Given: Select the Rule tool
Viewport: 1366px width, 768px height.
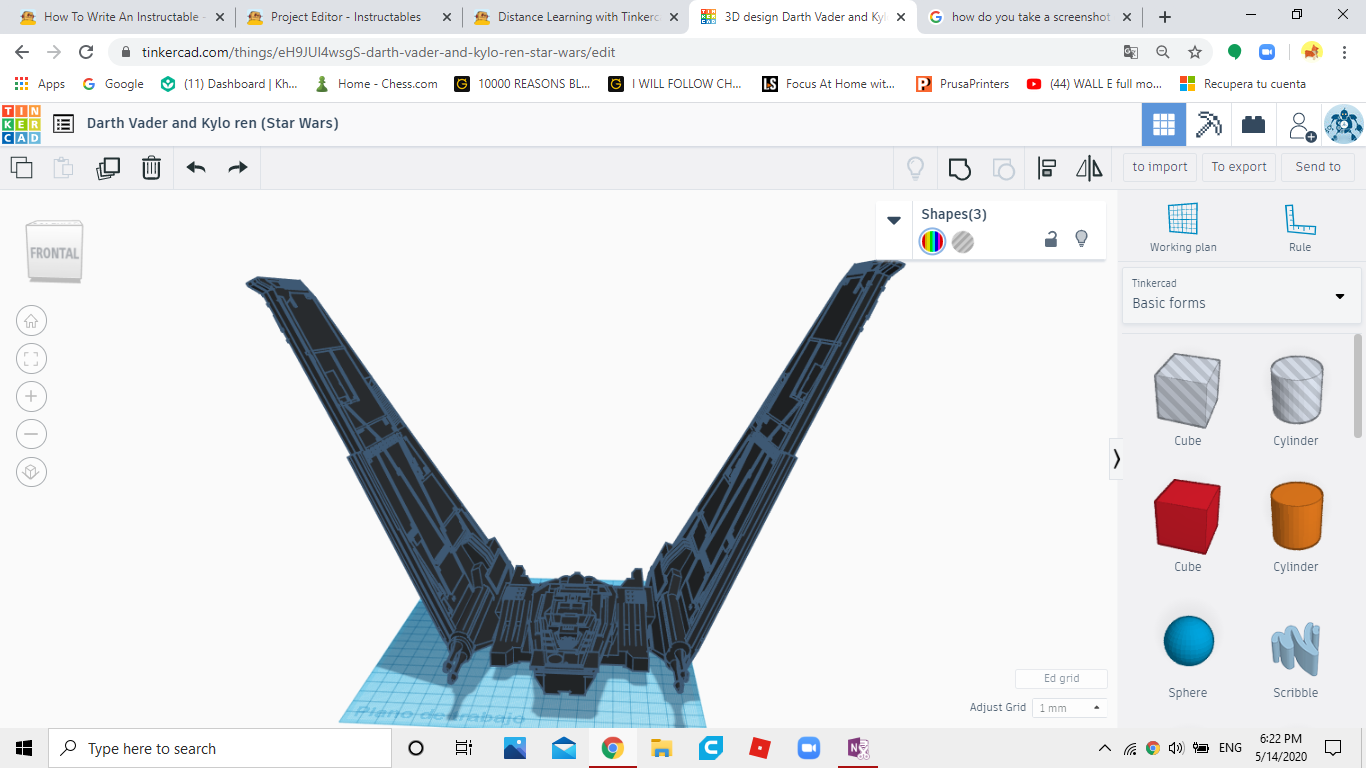Looking at the screenshot, I should coord(1300,227).
